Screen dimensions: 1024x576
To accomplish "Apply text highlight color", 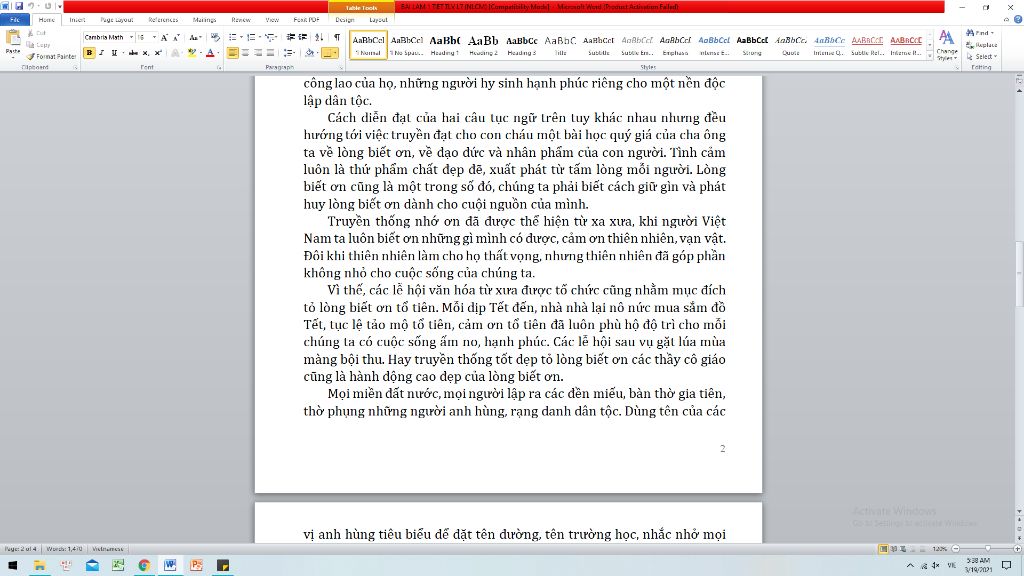I will pyautogui.click(x=191, y=53).
